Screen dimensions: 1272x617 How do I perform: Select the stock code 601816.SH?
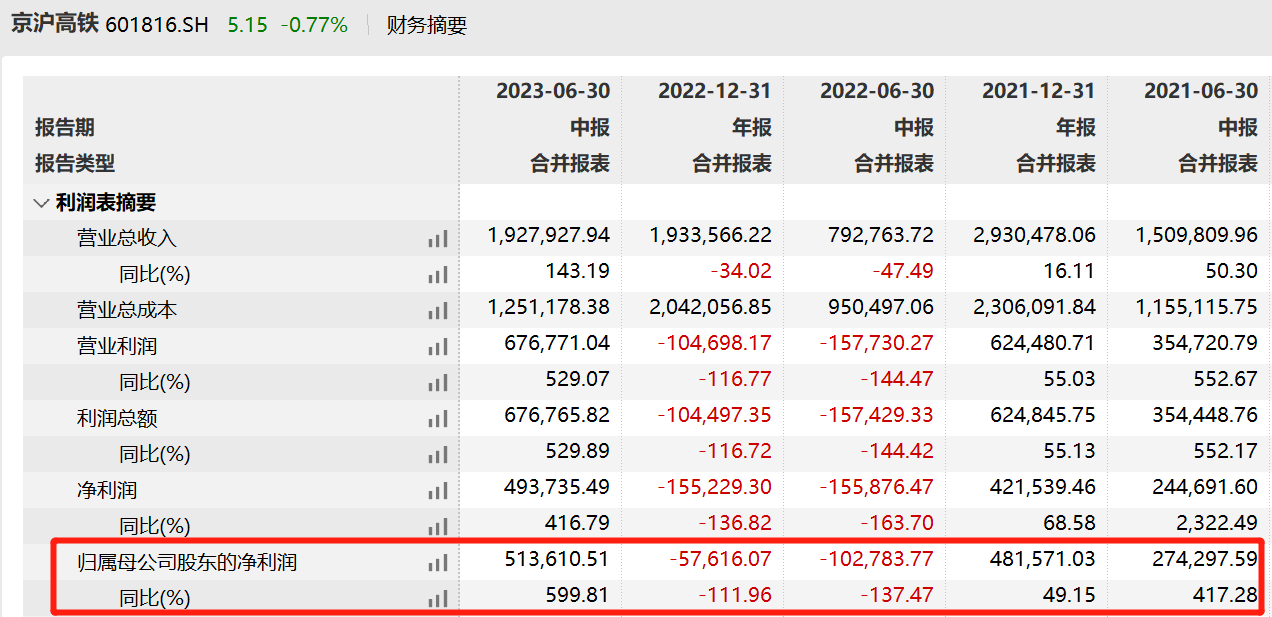click(158, 25)
